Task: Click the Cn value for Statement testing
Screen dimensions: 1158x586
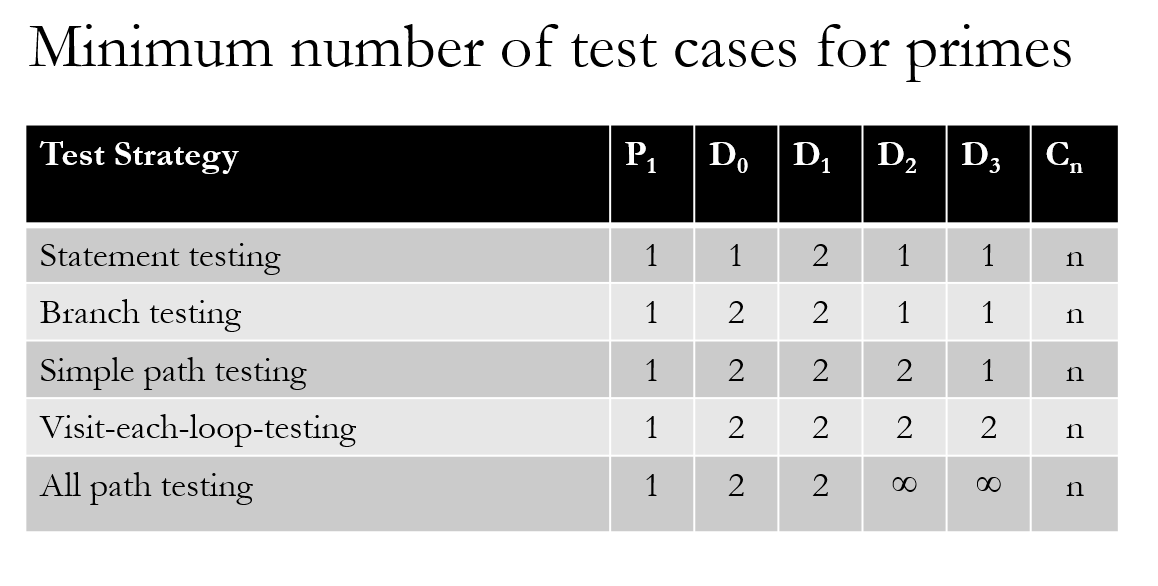Action: pyautogui.click(x=1074, y=257)
